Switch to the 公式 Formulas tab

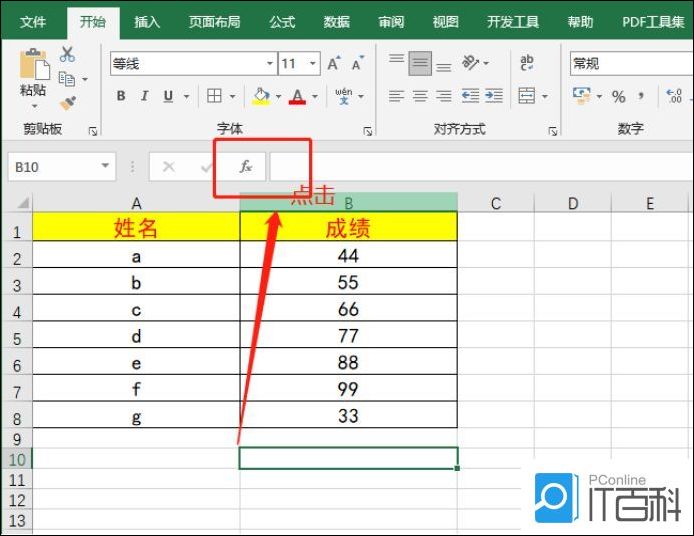(x=282, y=22)
